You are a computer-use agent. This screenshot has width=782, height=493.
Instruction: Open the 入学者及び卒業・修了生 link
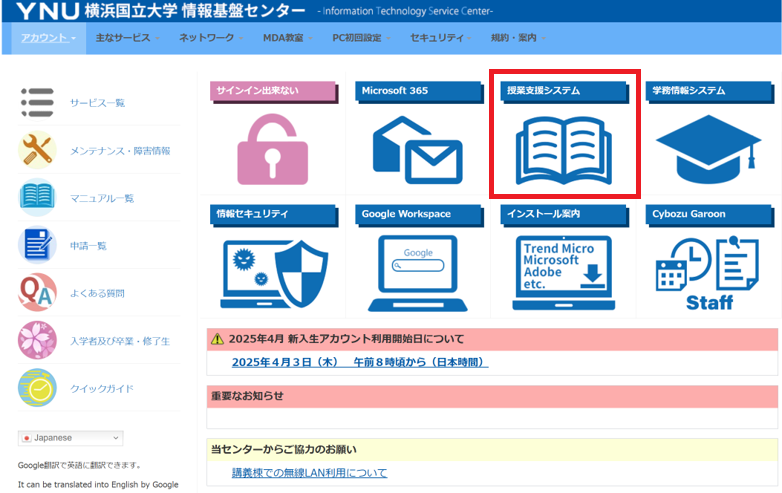[120, 341]
